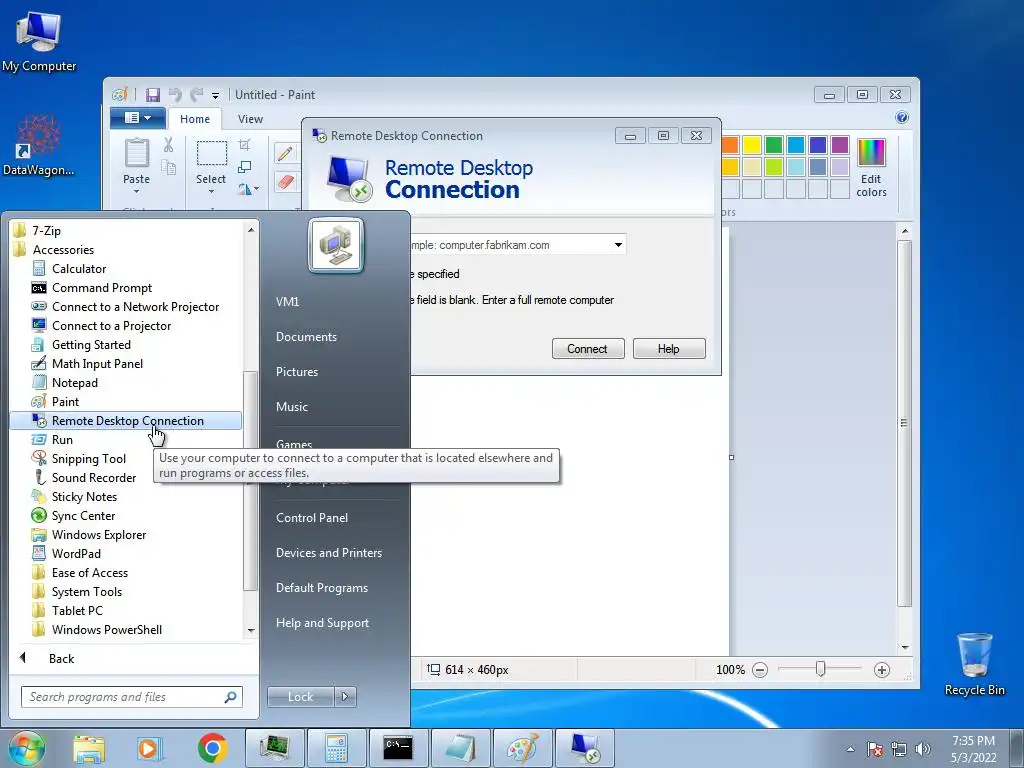
Task: Pick the lime color swatch in Paint
Action: click(x=774, y=167)
